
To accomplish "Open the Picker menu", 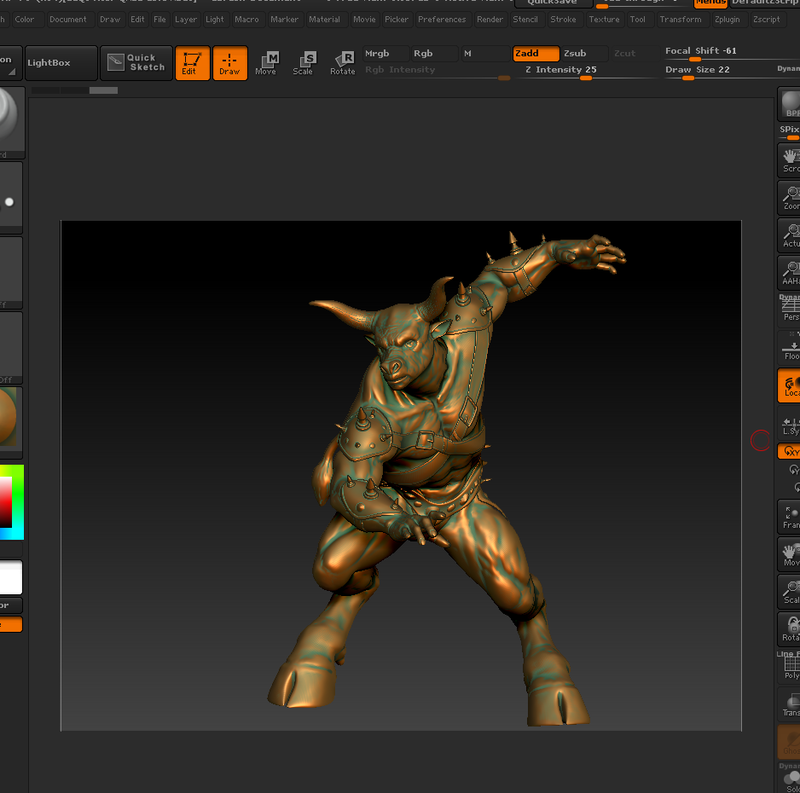I will click(396, 19).
